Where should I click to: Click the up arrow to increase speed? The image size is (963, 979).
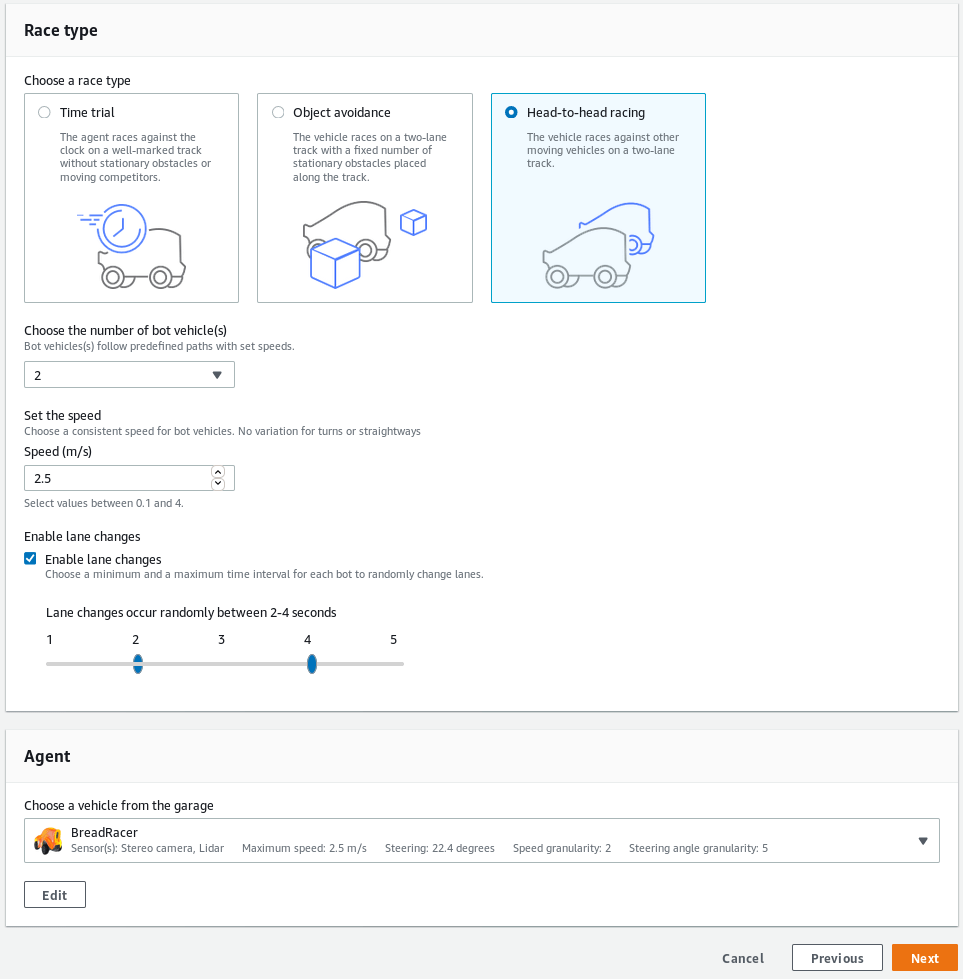[218, 472]
